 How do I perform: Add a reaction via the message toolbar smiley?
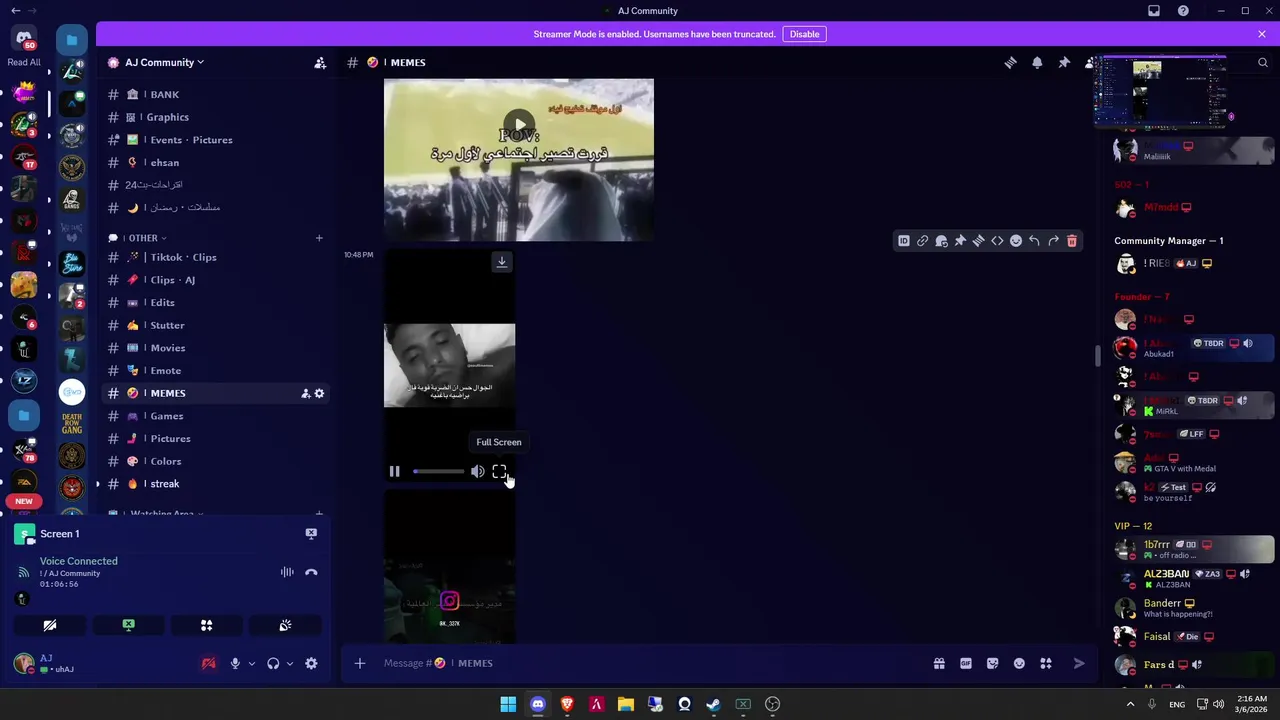1016,241
